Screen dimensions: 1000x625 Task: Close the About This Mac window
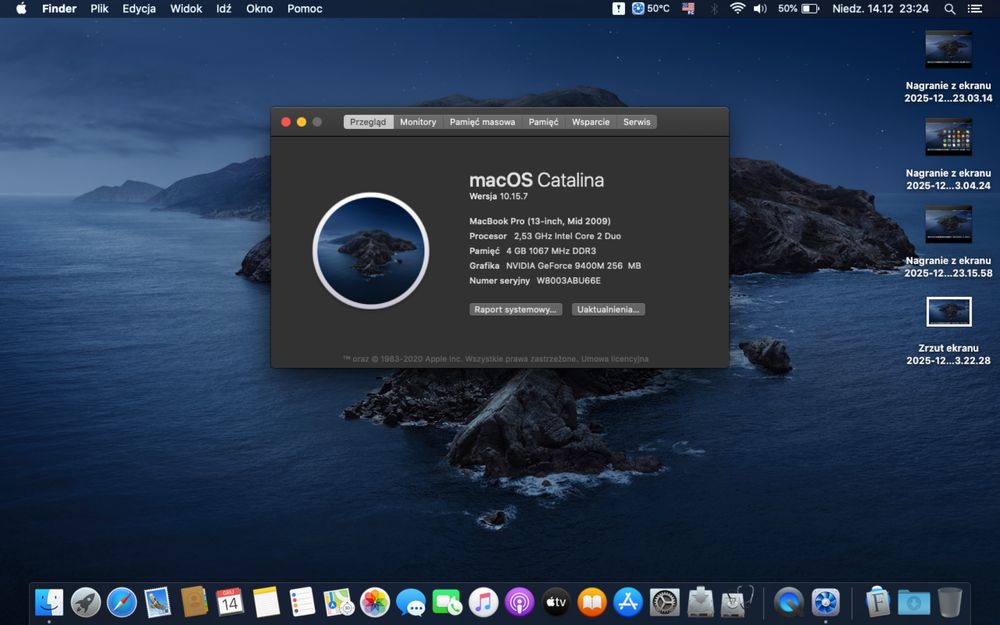tap(286, 122)
